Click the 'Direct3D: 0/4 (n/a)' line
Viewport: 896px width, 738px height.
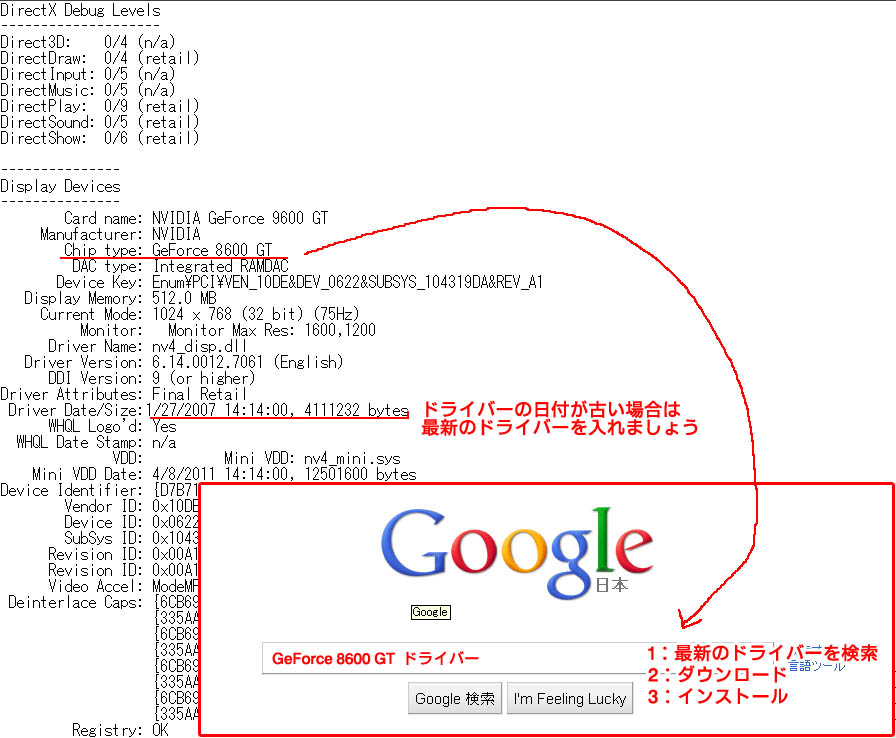(88, 42)
